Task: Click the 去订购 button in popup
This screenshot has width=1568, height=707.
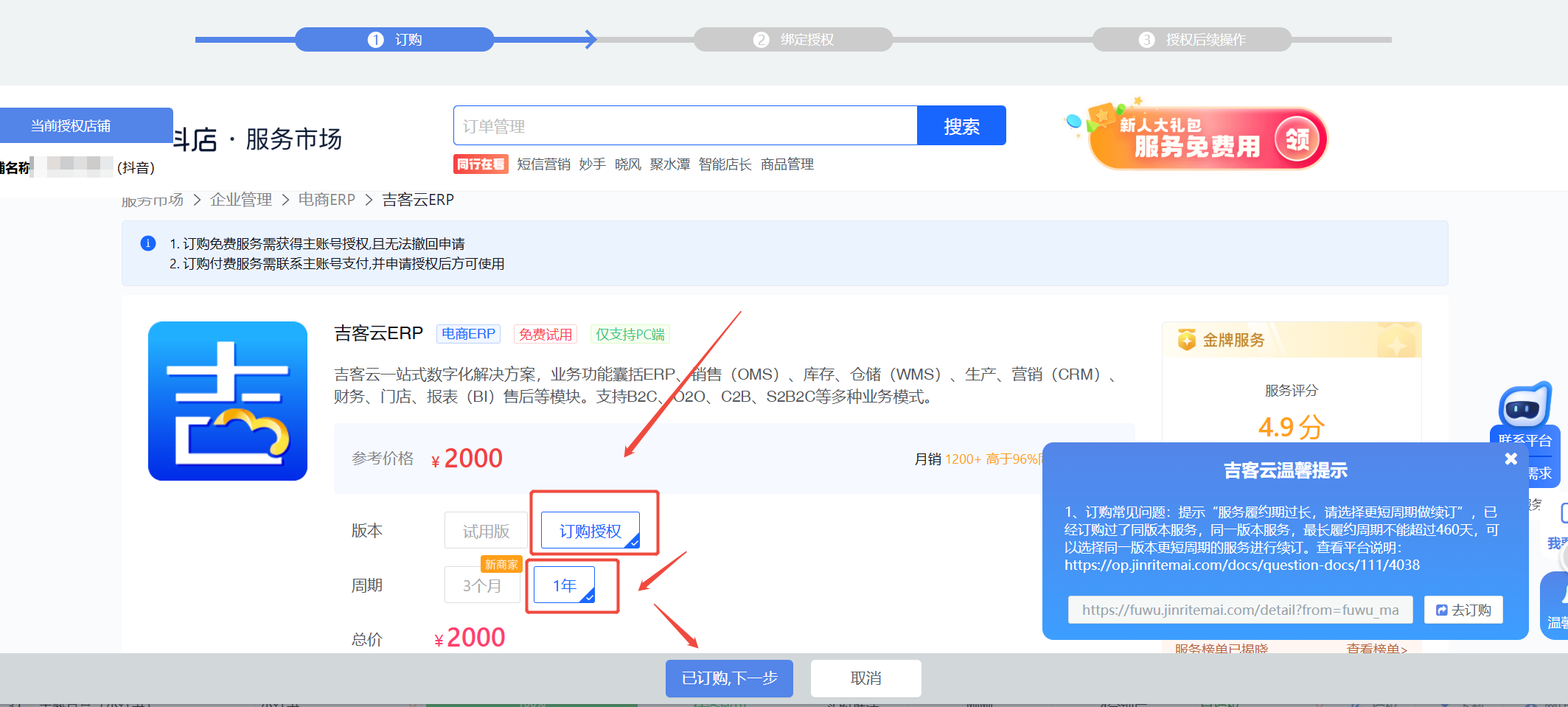Action: pyautogui.click(x=1463, y=610)
